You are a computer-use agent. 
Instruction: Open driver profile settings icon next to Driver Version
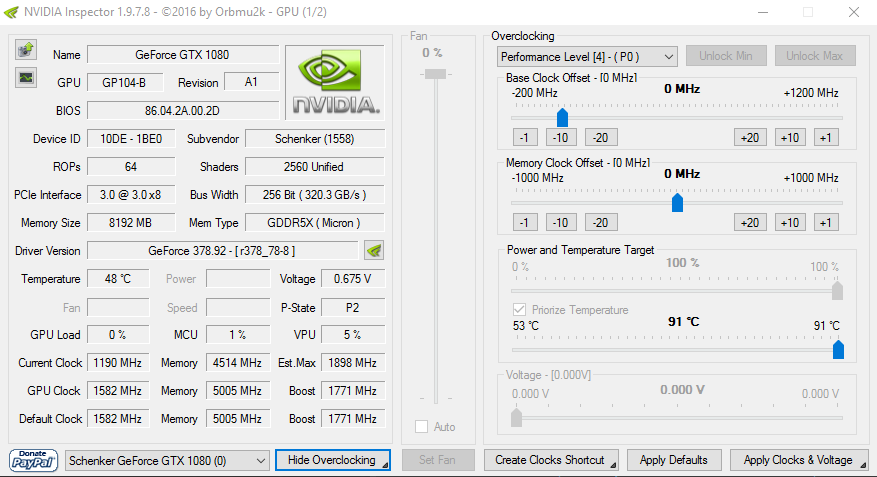tap(374, 251)
